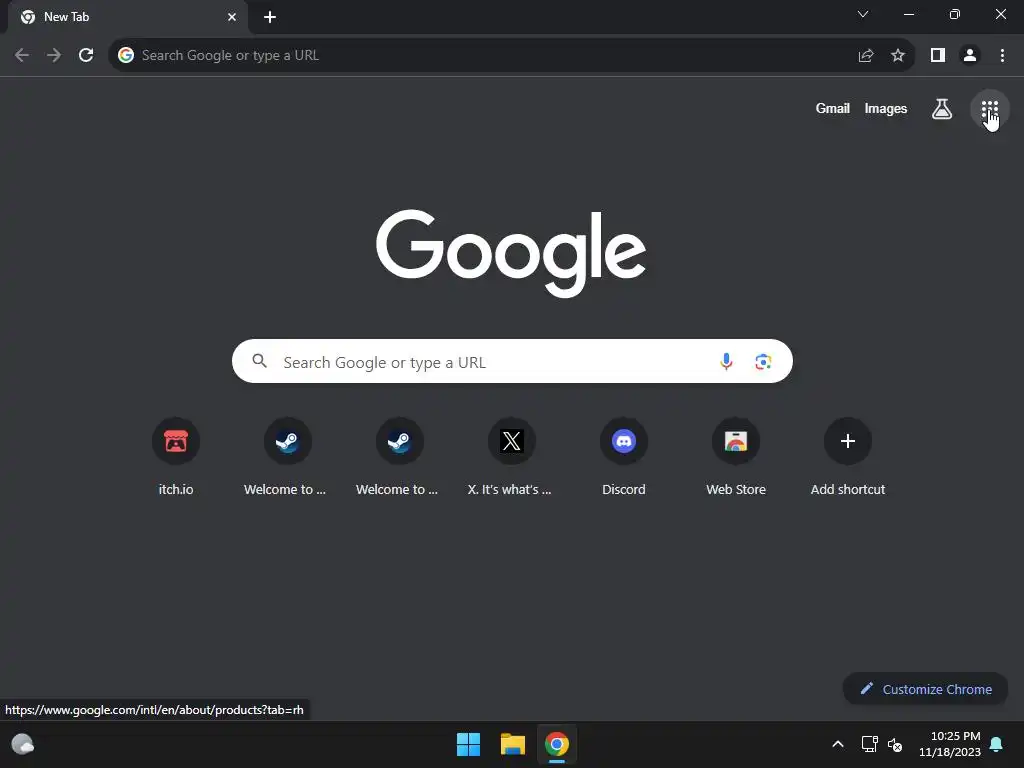This screenshot has width=1024, height=768.
Task: Start voice search with microphone icon
Action: point(726,361)
